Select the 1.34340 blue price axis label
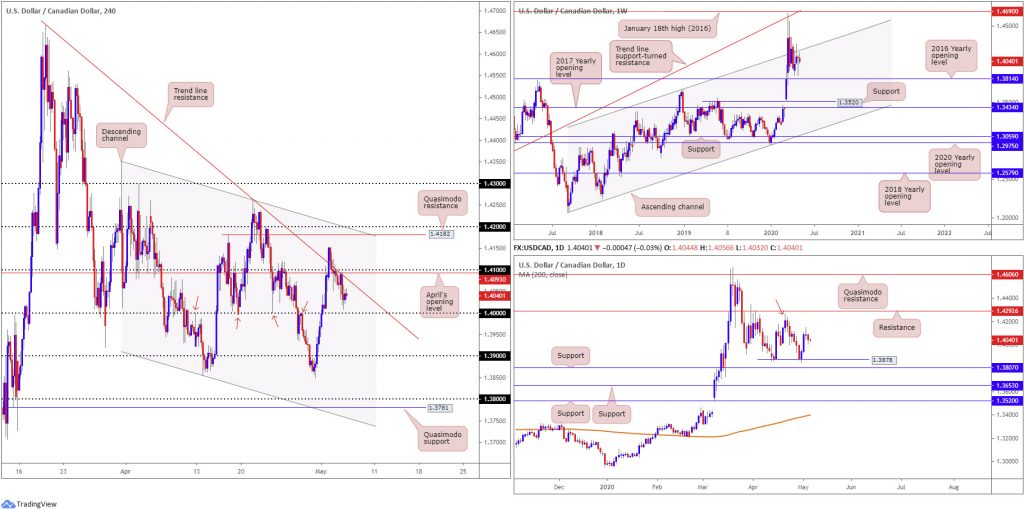Viewport: 1024px width, 510px height. coord(1005,106)
